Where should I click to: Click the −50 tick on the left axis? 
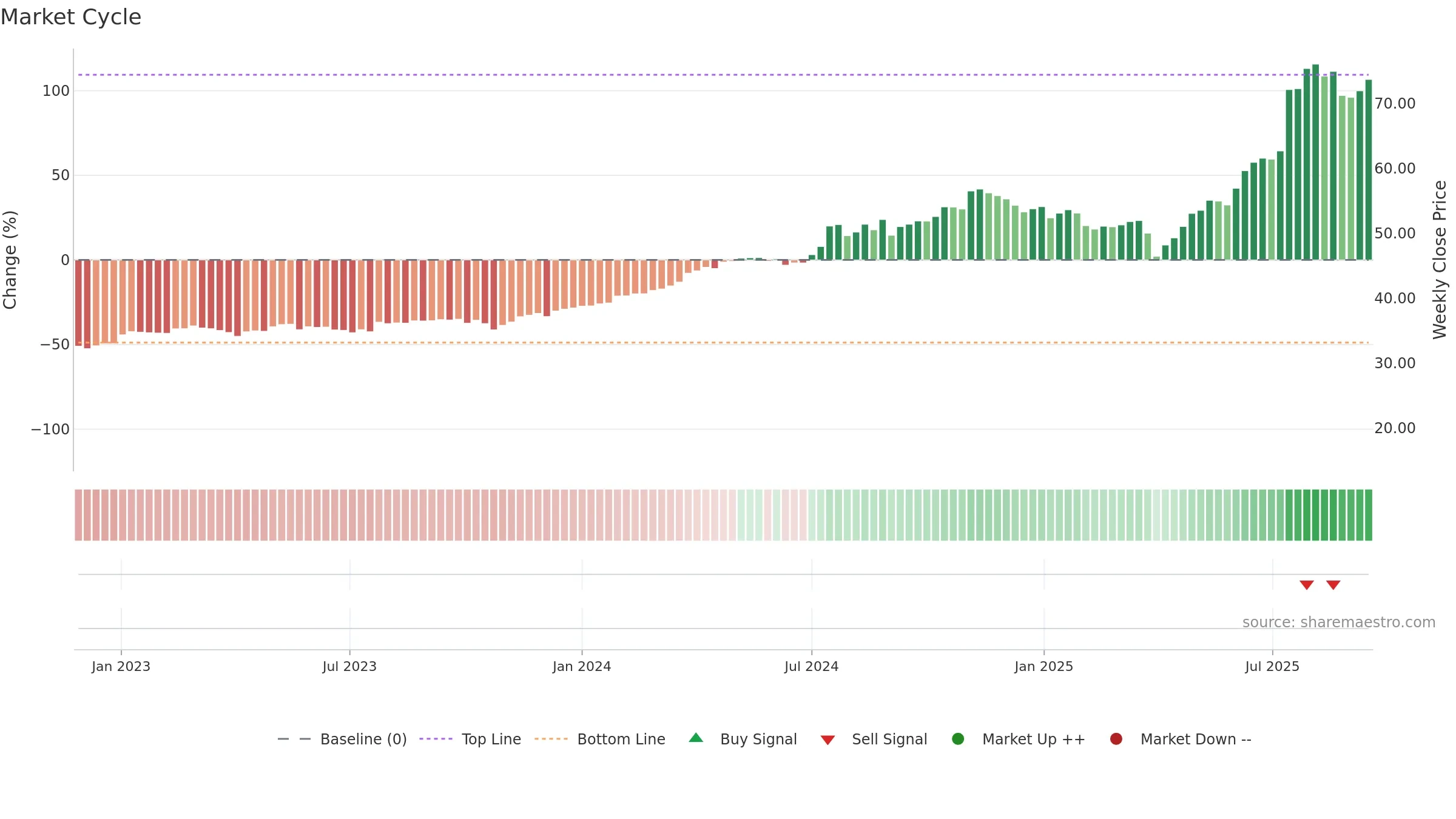point(55,345)
